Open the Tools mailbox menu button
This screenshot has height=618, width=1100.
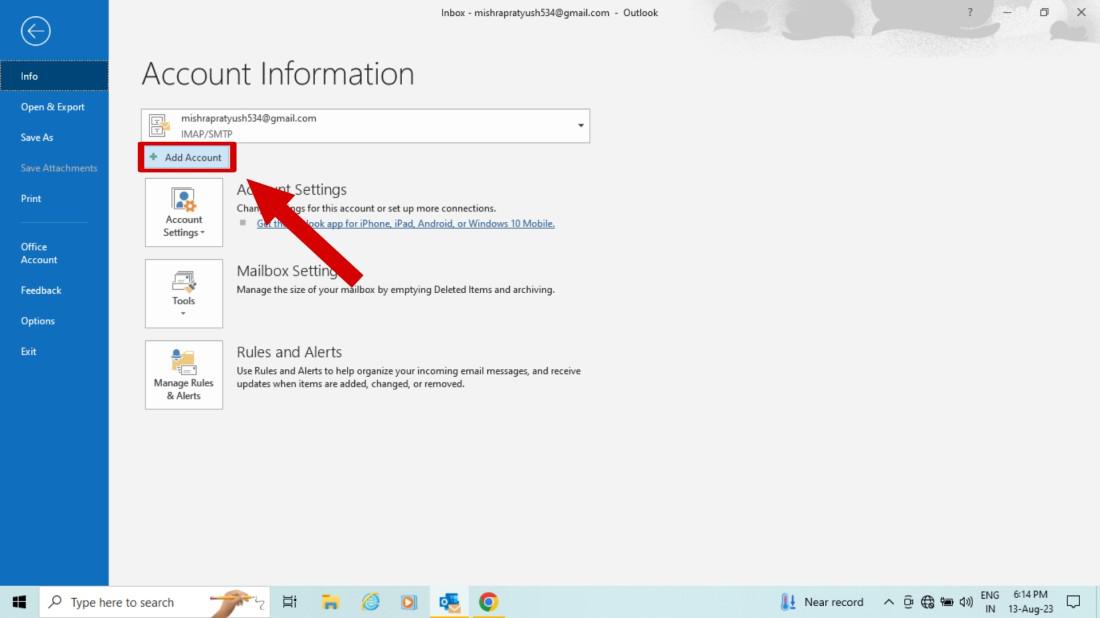184,294
